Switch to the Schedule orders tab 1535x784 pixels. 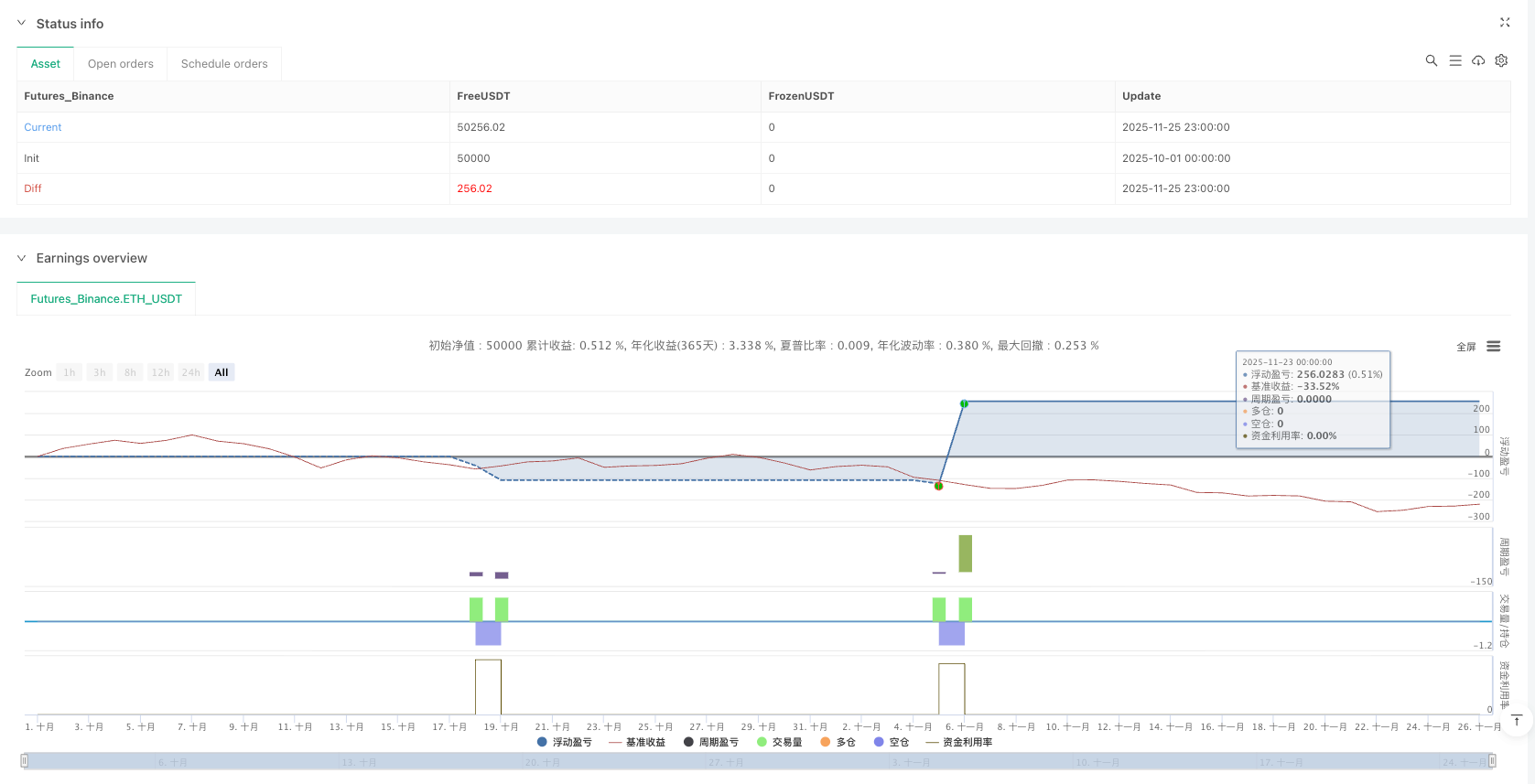[224, 64]
